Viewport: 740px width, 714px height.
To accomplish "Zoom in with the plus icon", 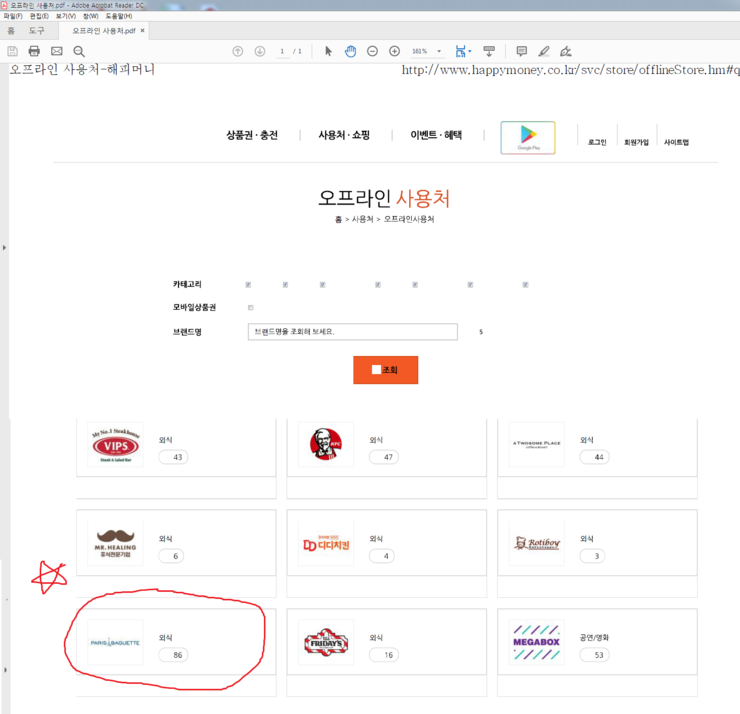I will [395, 51].
